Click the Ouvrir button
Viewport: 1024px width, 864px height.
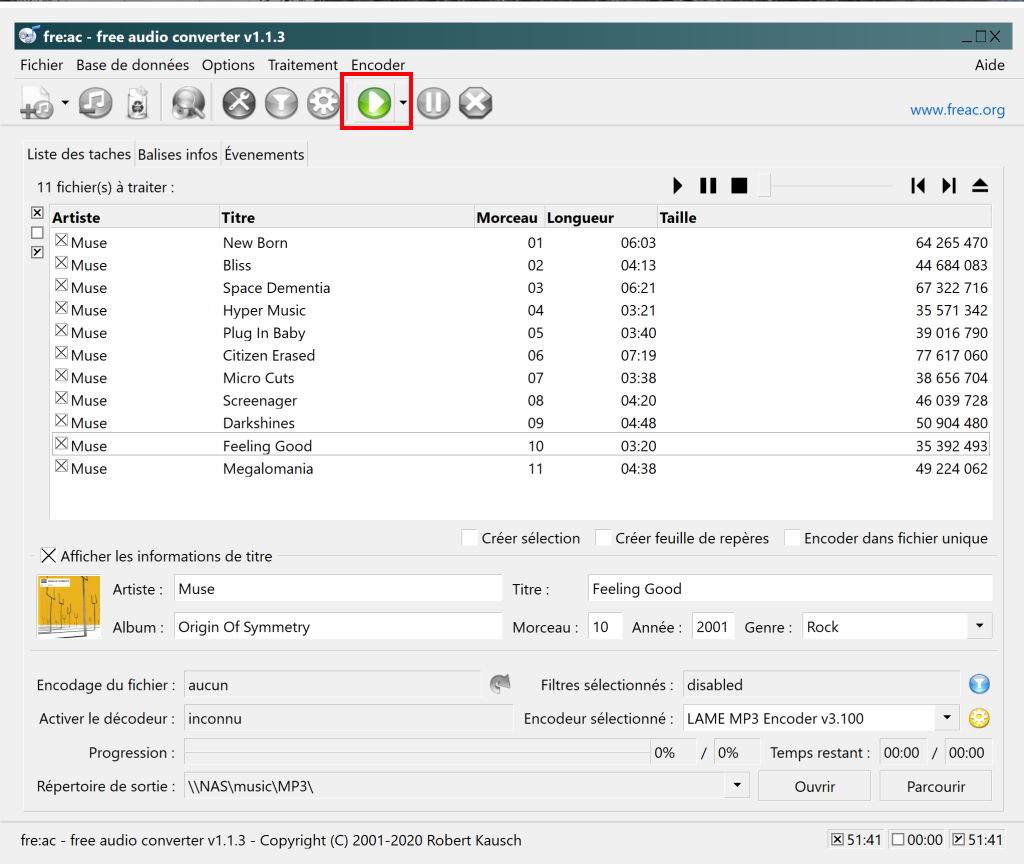[x=814, y=786]
